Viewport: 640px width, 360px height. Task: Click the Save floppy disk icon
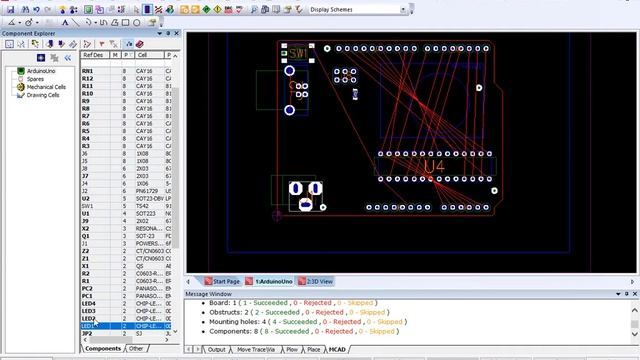[x=11, y=9]
